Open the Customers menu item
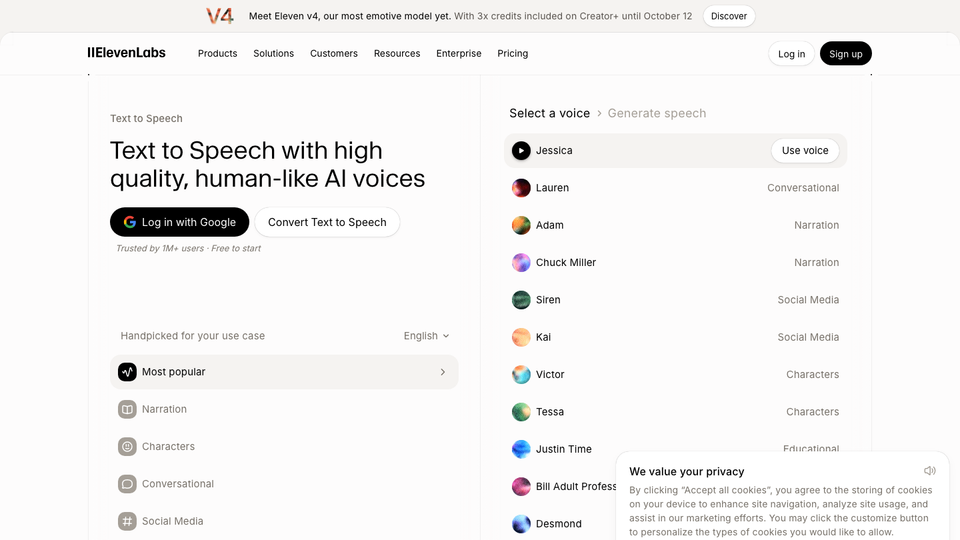The width and height of the screenshot is (960, 540). coord(334,54)
